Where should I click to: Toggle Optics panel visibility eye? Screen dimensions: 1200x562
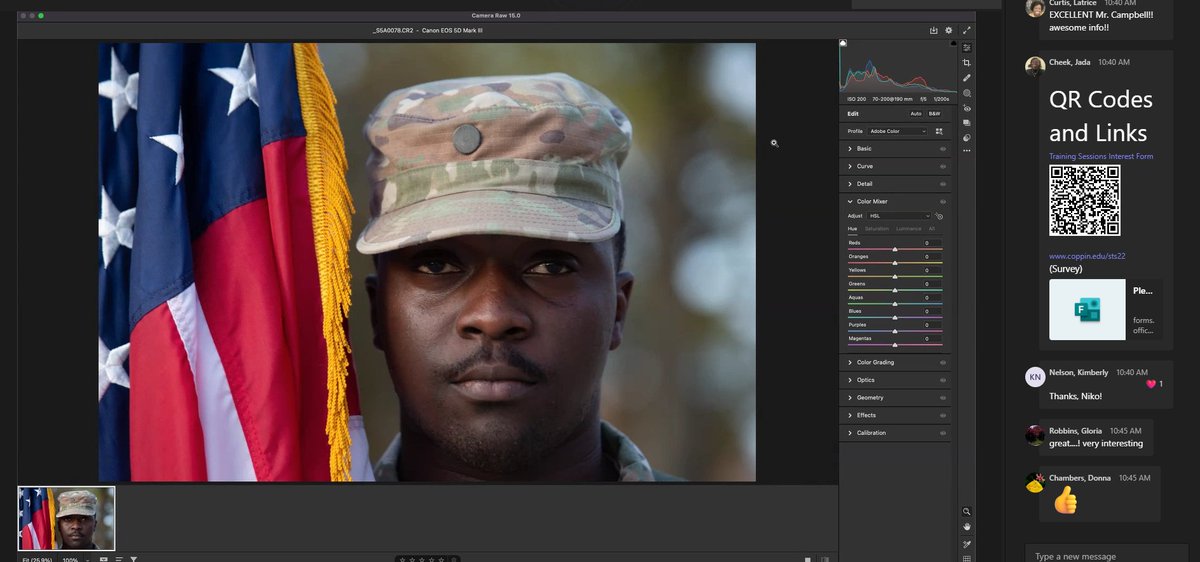click(942, 380)
